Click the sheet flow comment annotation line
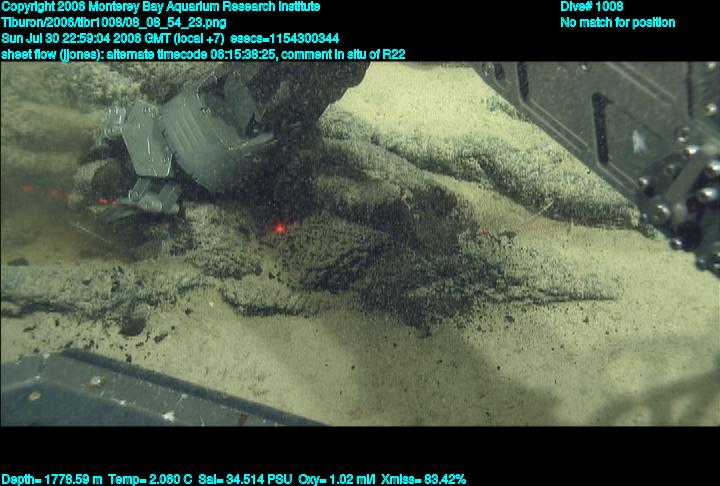The image size is (720, 486). coord(203,54)
